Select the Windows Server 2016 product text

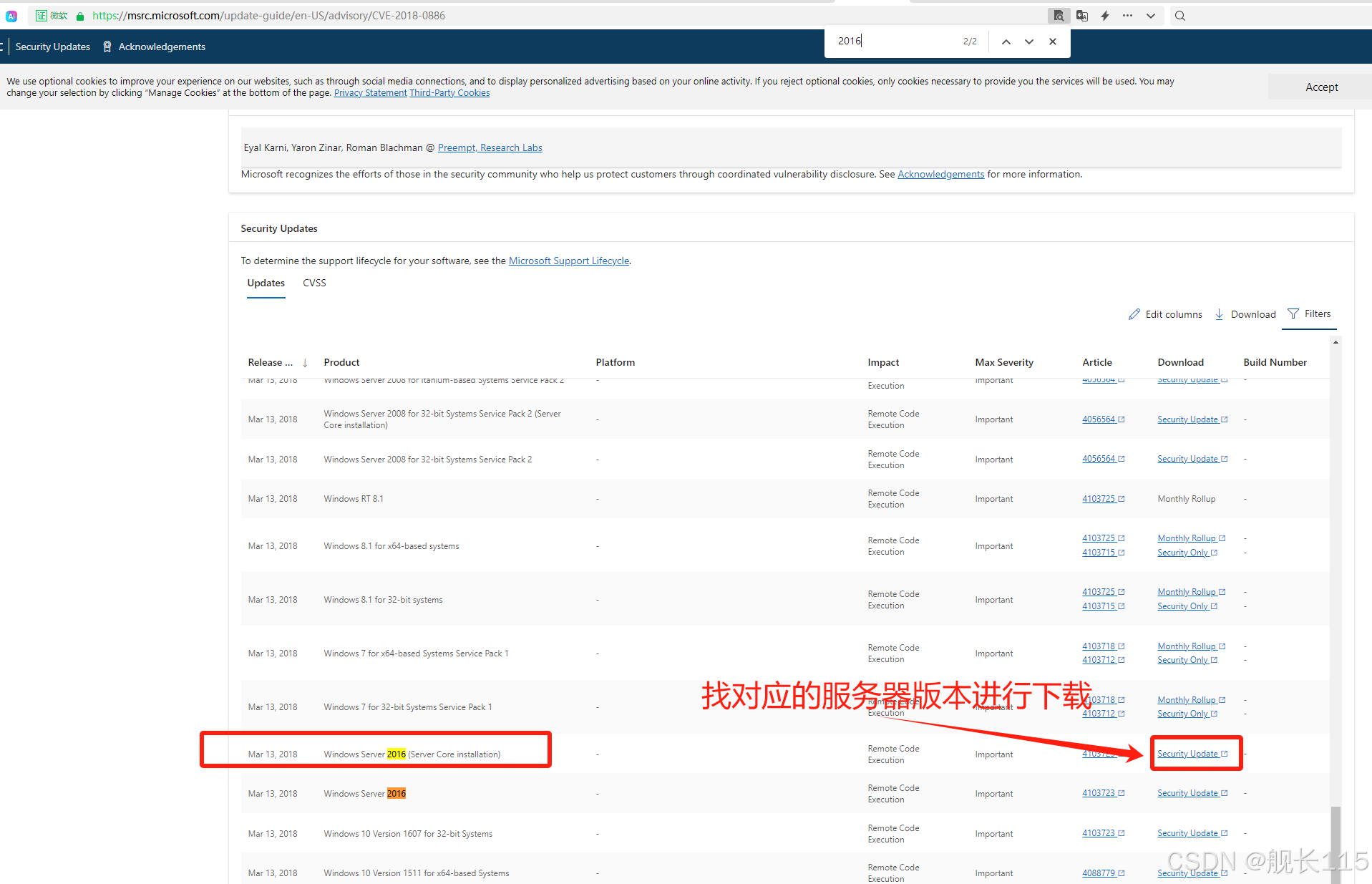tap(364, 794)
